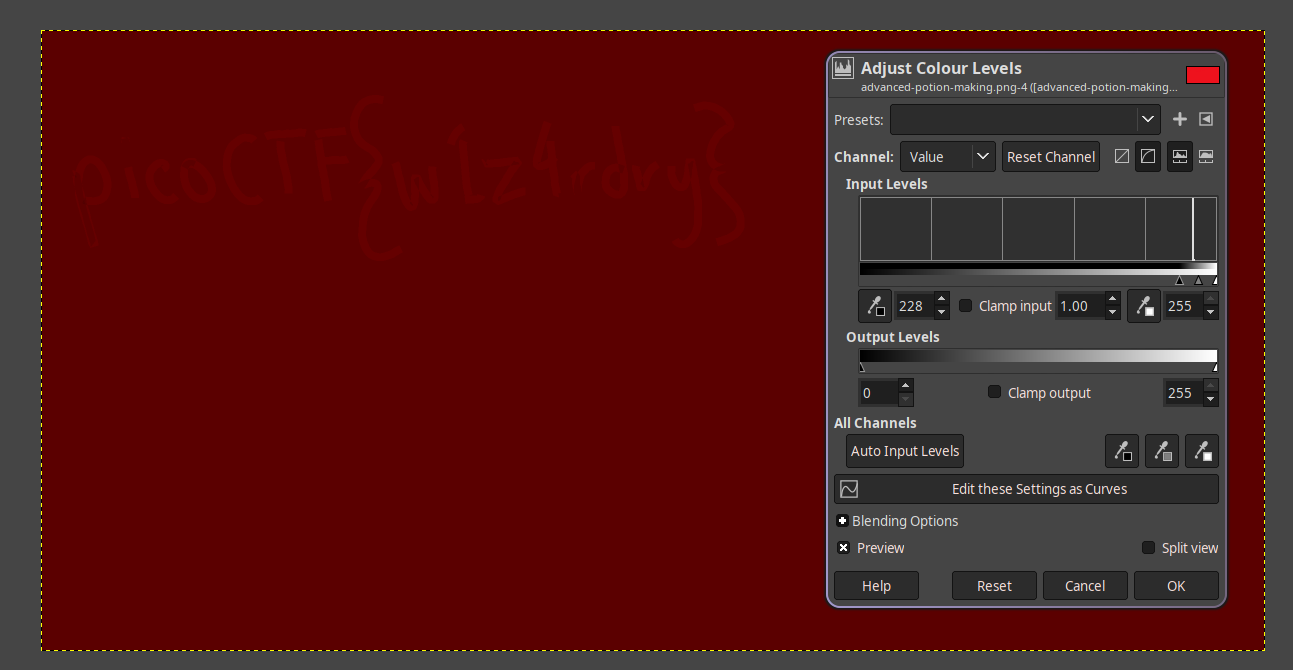
Task: Open the presets menu arrow icon
Action: pyautogui.click(x=1206, y=119)
